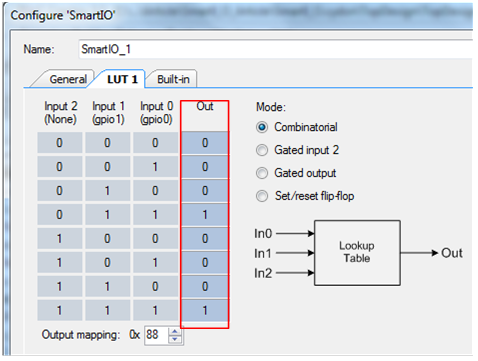Click the Output mapping hex field showing 88
Image resolution: width=478 pixels, height=361 pixels.
[x=157, y=335]
